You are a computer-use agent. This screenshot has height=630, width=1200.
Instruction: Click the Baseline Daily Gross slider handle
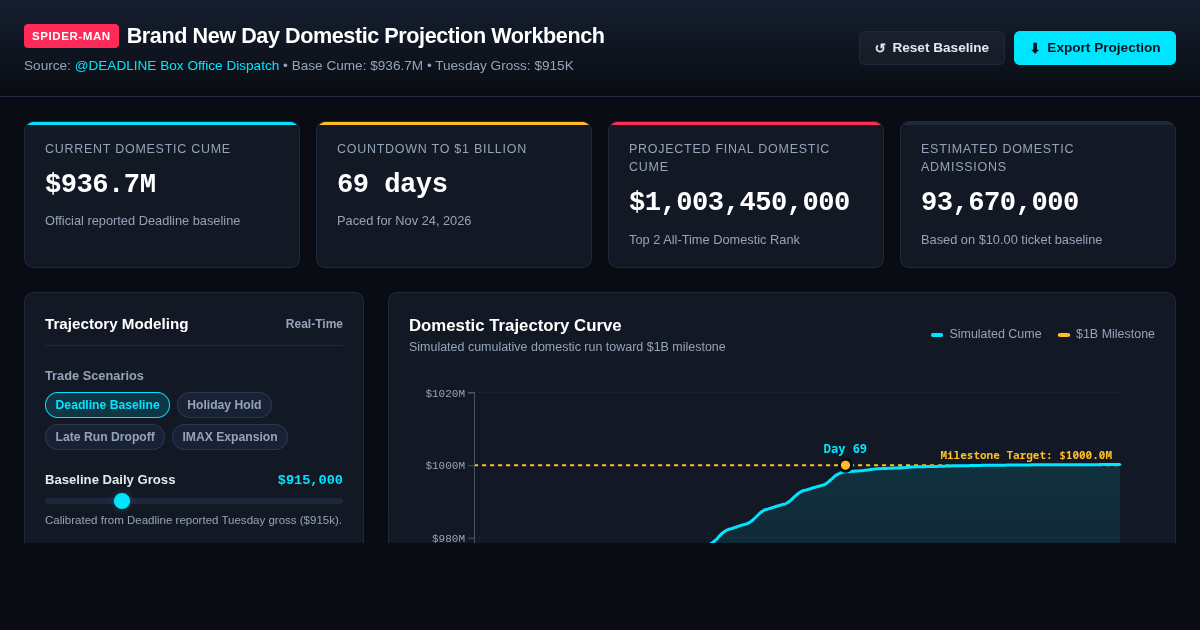point(122,501)
